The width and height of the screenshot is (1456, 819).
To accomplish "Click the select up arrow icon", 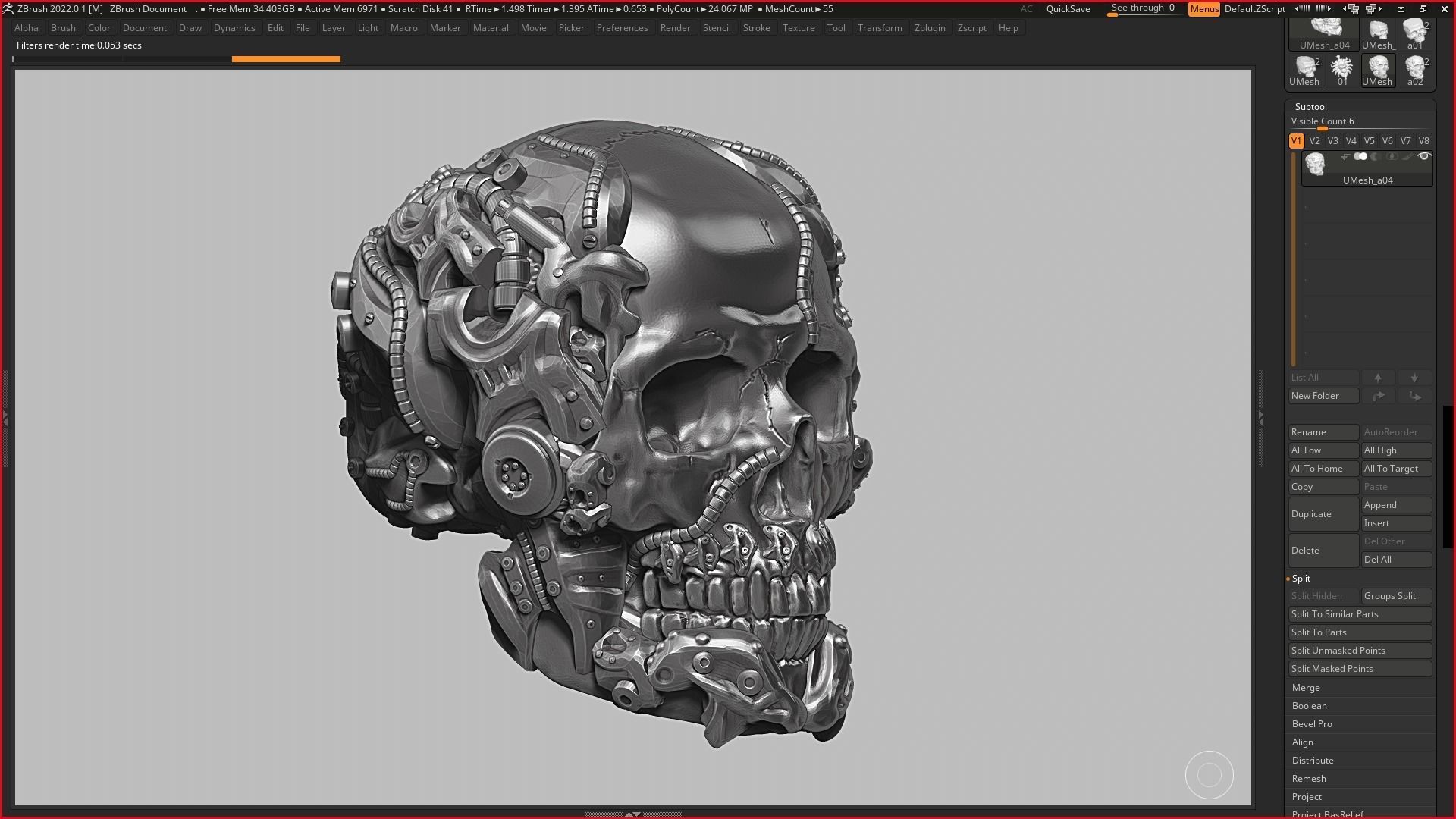I will click(1378, 378).
